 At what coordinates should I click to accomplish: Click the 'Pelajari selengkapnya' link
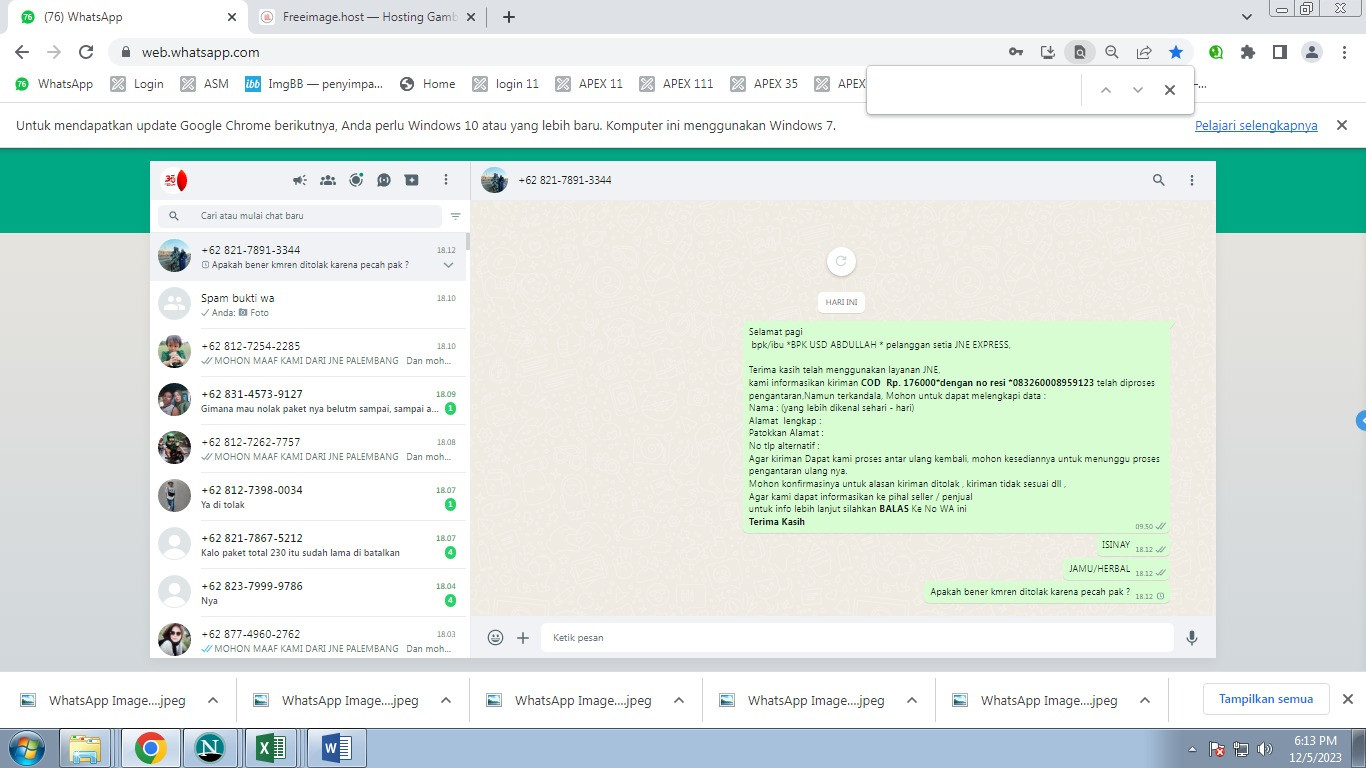1256,126
